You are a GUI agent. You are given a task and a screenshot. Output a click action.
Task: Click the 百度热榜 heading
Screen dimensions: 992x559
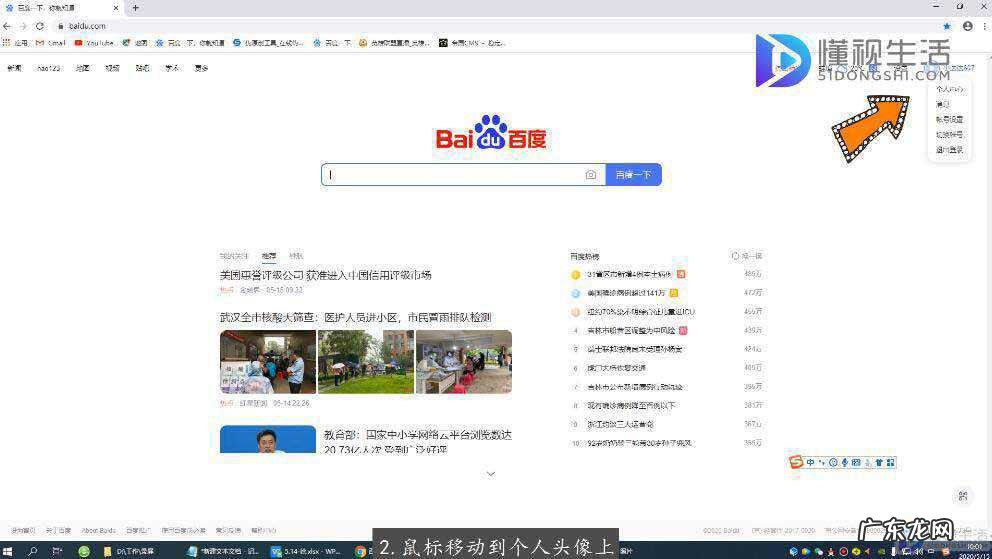coord(585,256)
